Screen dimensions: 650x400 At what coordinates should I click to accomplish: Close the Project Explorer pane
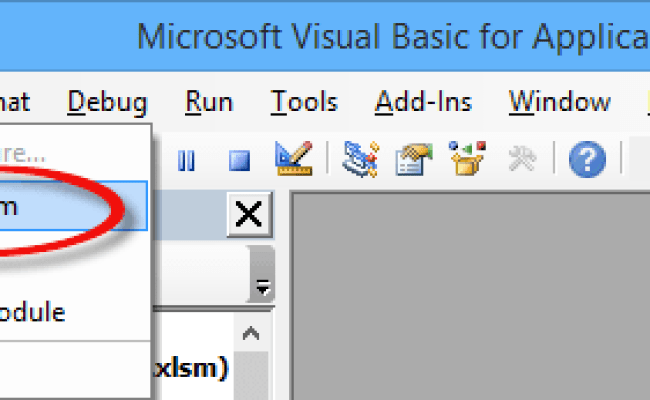pyautogui.click(x=249, y=214)
